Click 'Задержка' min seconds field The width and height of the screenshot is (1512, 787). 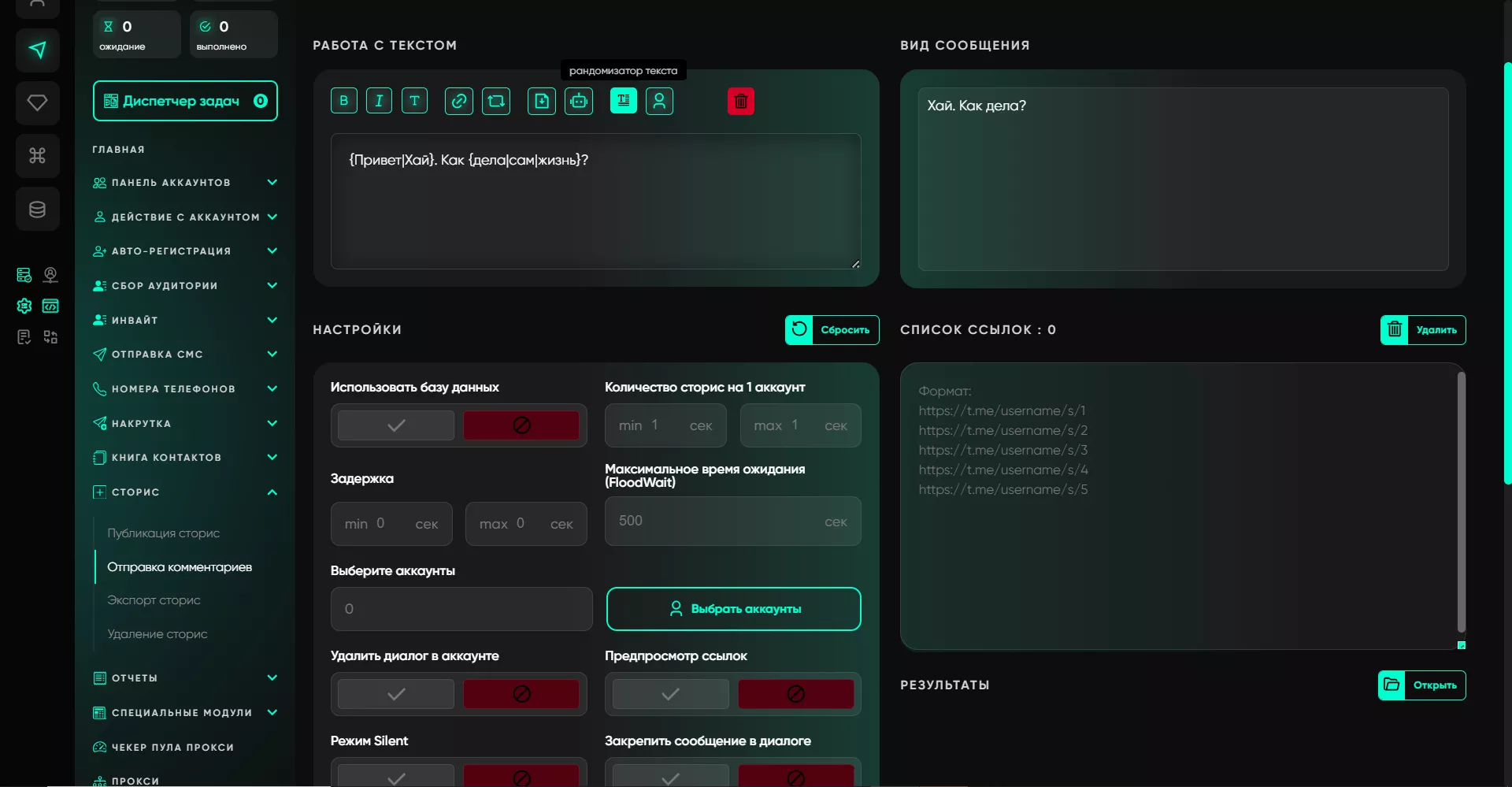click(x=391, y=524)
